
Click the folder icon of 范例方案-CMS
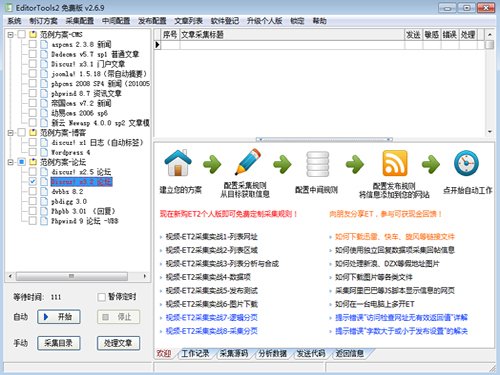(x=33, y=34)
